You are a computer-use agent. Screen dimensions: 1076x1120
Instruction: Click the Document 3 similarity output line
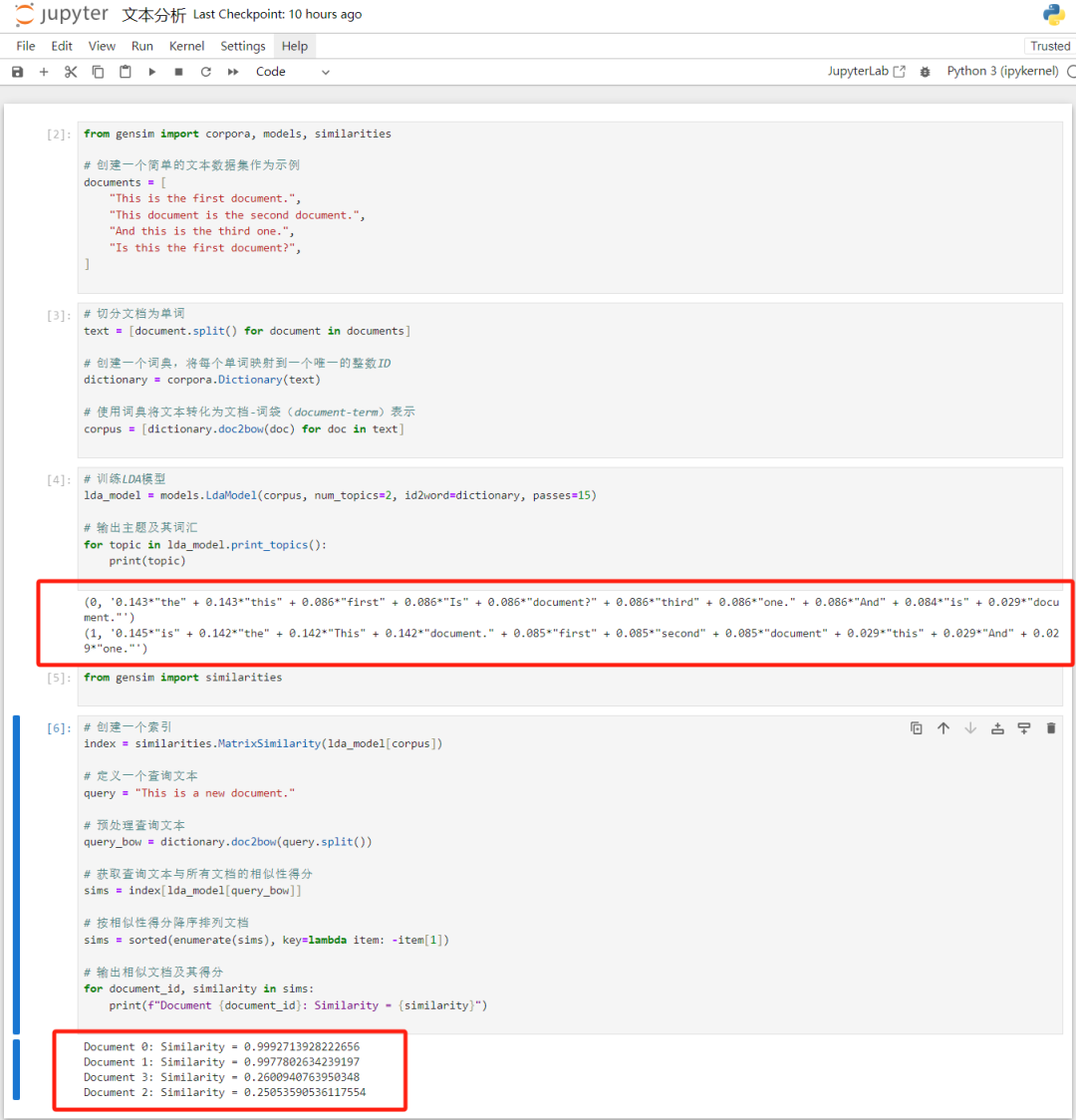point(222,1077)
